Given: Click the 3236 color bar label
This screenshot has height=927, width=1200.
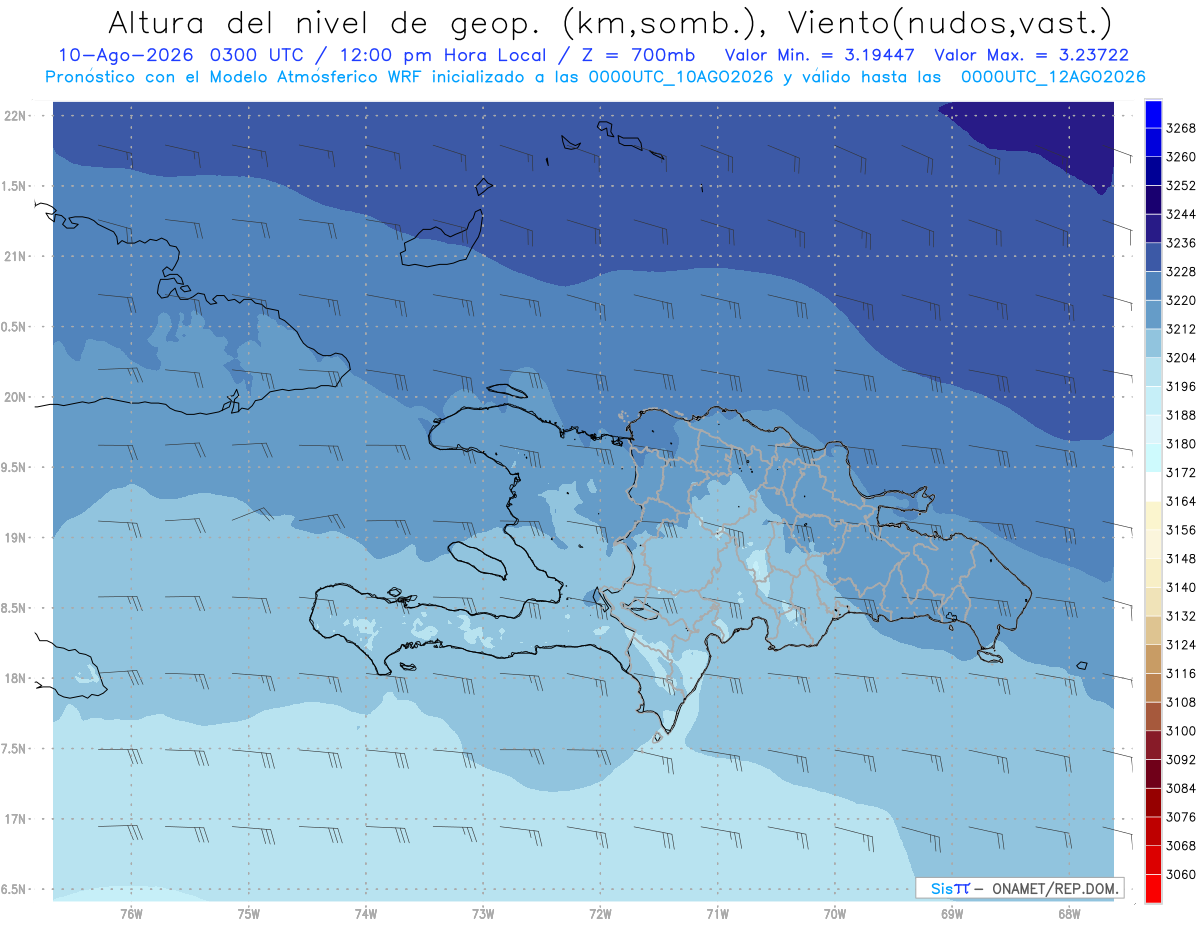Looking at the screenshot, I should [x=1181, y=243].
